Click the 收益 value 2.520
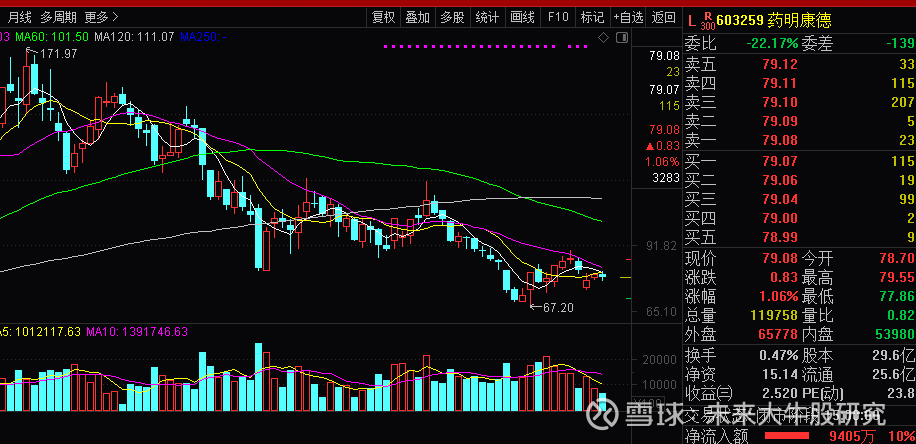The image size is (916, 444). pos(779,393)
